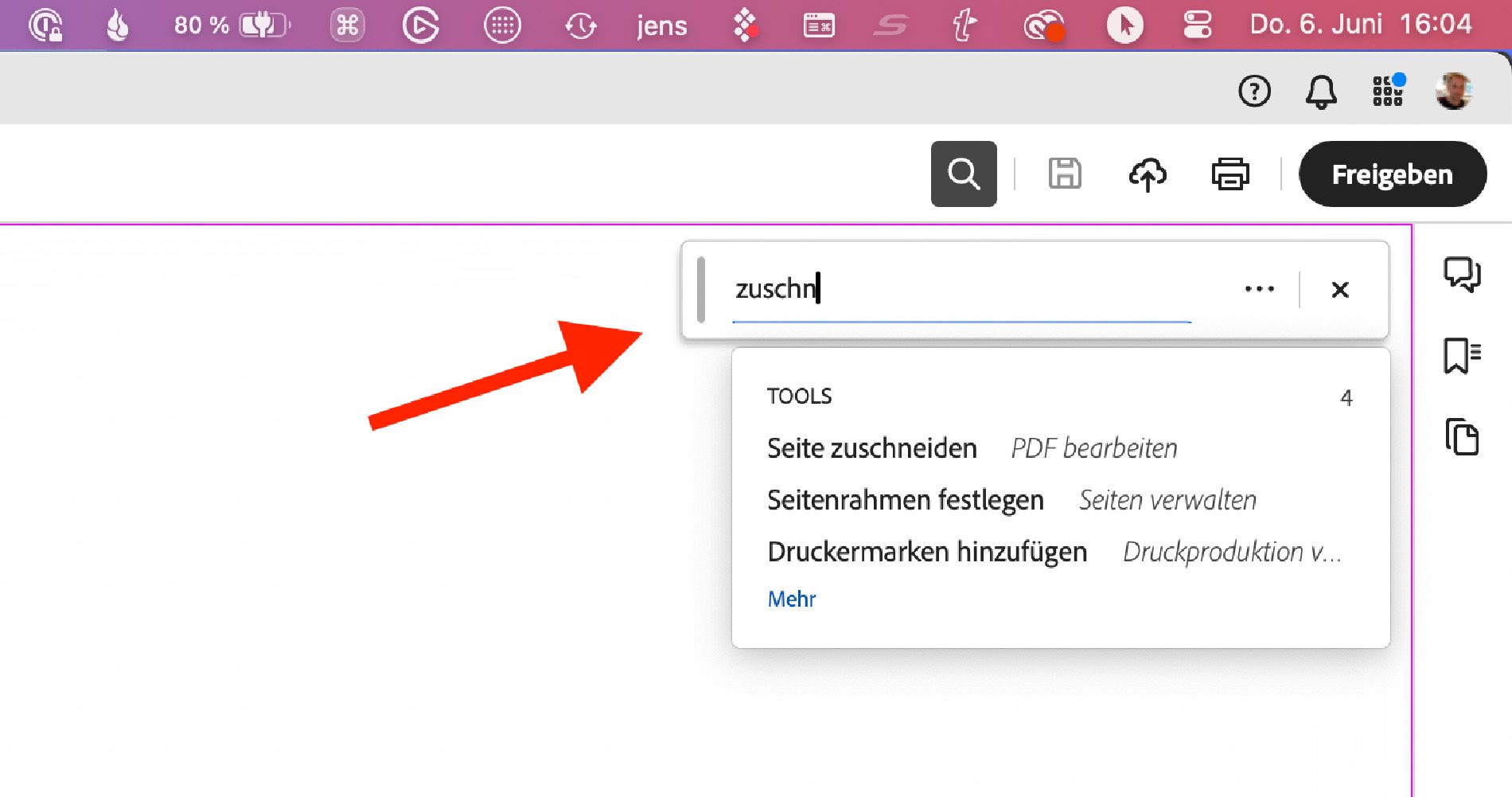Screen dimensions: 1512x797
Task: Open the comments panel icon
Action: [x=1461, y=275]
